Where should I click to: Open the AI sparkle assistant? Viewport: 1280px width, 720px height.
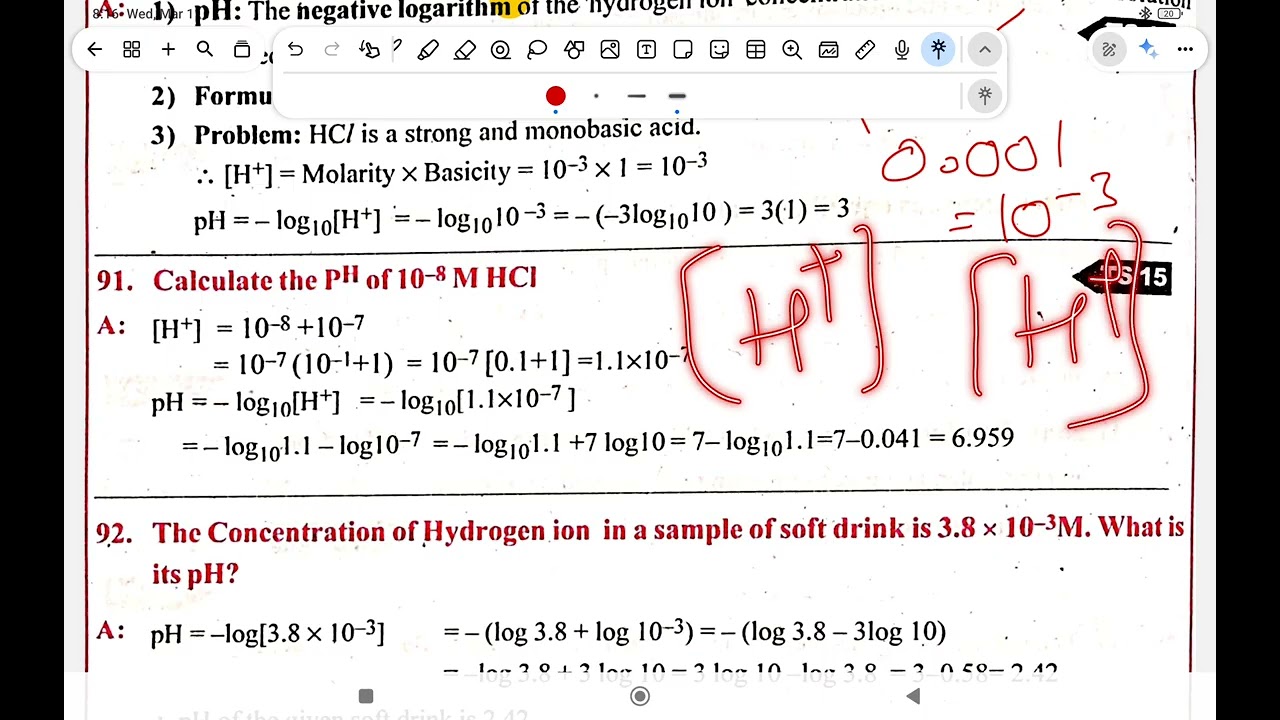tap(1148, 49)
